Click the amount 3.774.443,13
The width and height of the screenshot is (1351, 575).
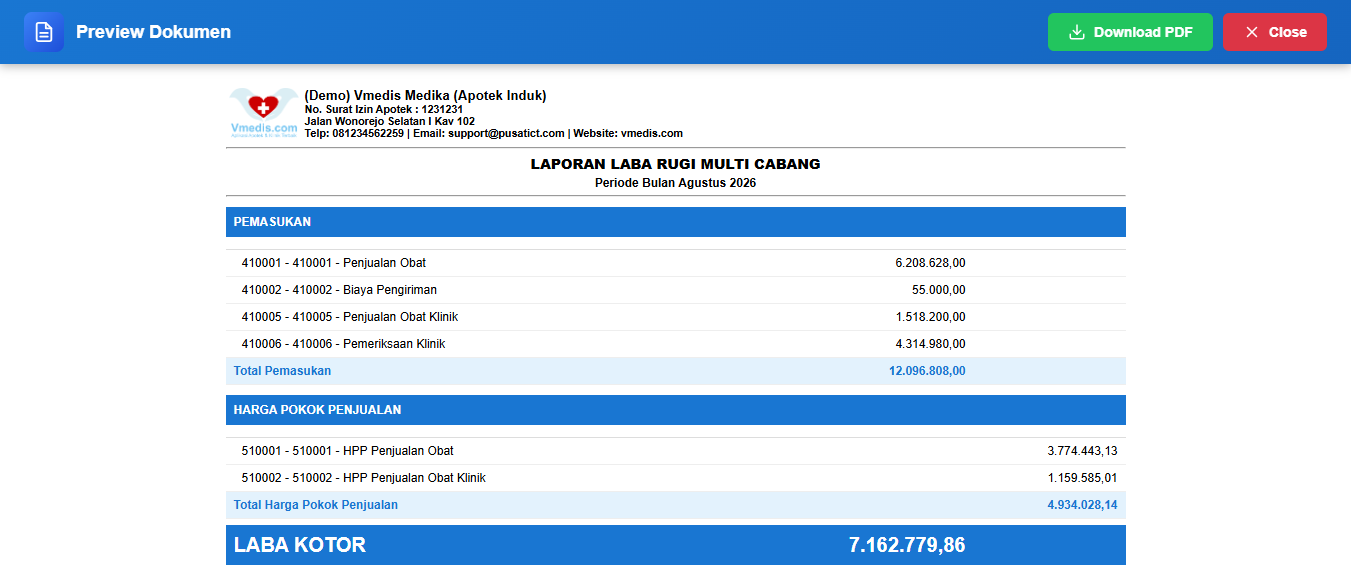(1082, 451)
